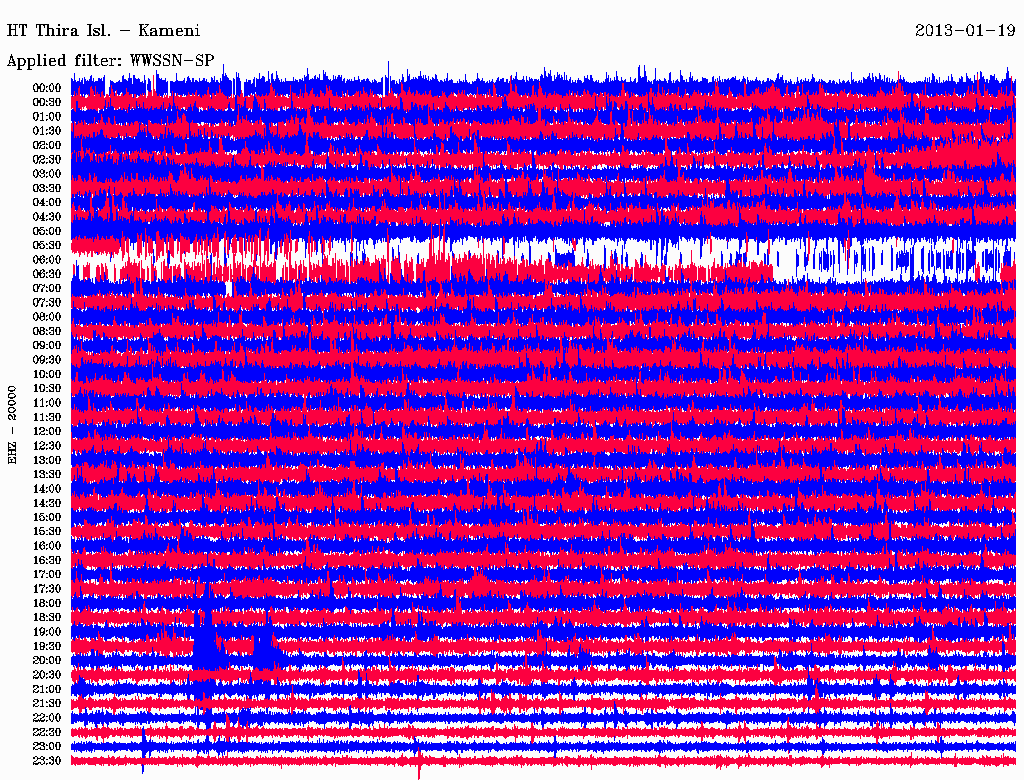Select the 01:00 time label
This screenshot has width=1024, height=780.
point(47,116)
